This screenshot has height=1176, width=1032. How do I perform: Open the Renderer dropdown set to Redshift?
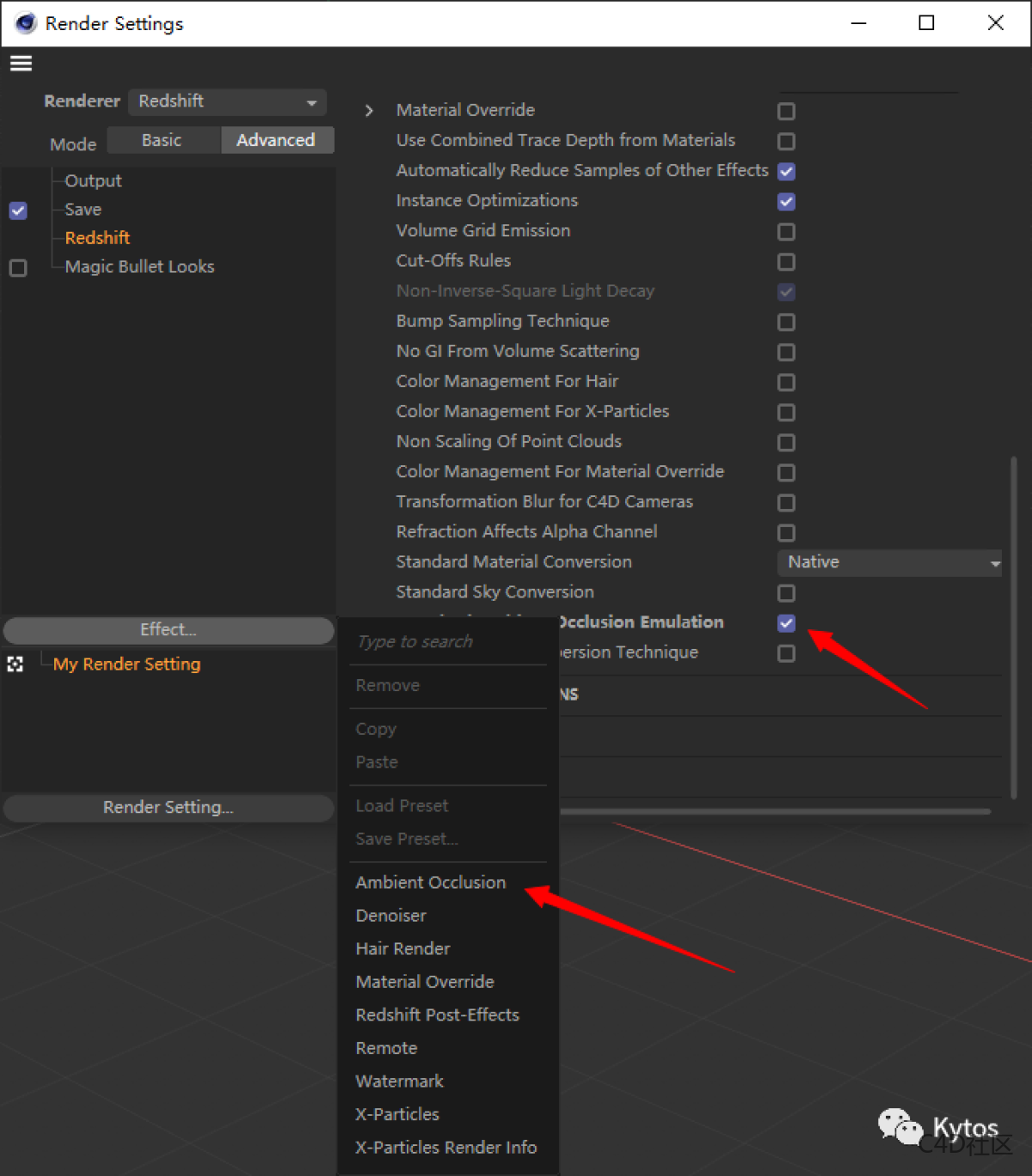pyautogui.click(x=227, y=101)
